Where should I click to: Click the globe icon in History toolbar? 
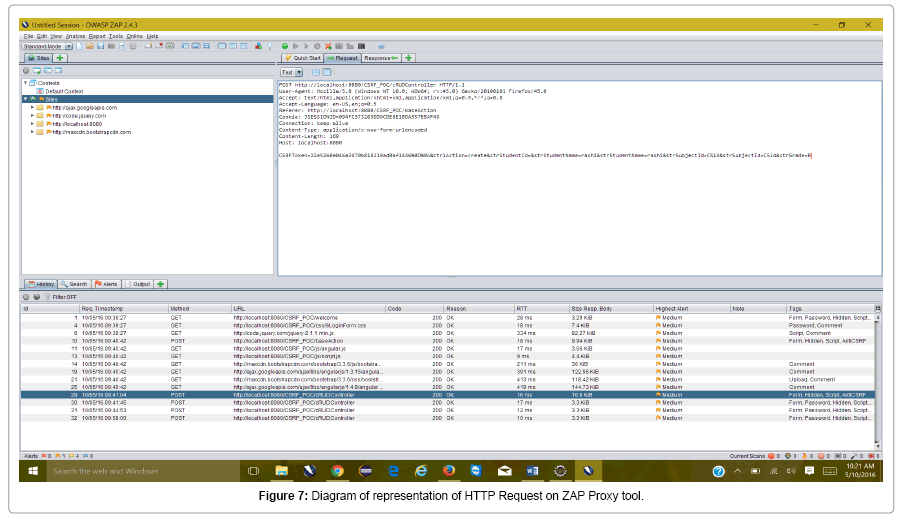[37, 297]
